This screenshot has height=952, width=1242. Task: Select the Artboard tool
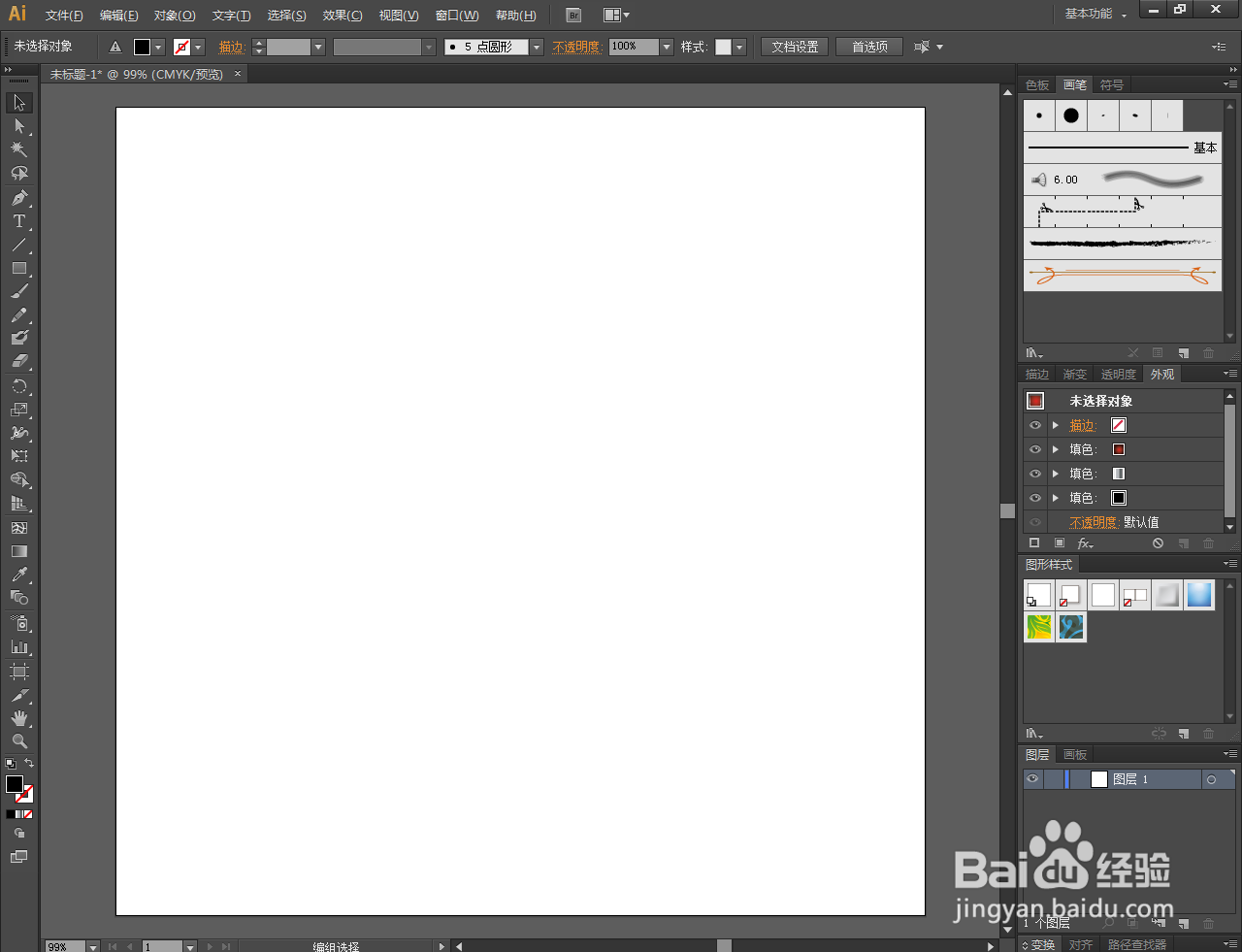(x=19, y=672)
